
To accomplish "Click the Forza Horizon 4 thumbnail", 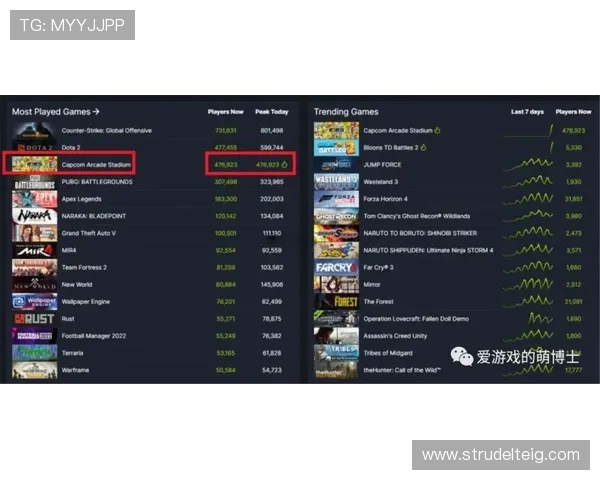I will coord(336,199).
